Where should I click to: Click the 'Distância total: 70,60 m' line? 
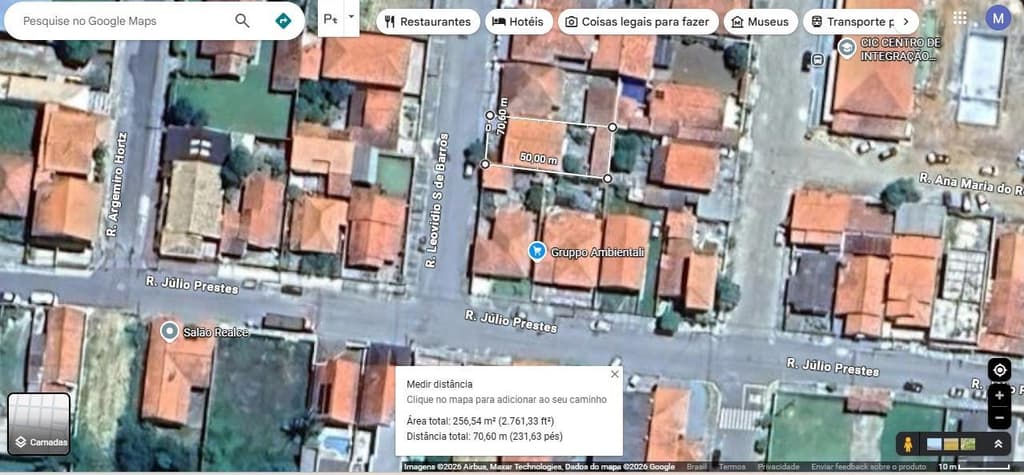click(x=485, y=436)
